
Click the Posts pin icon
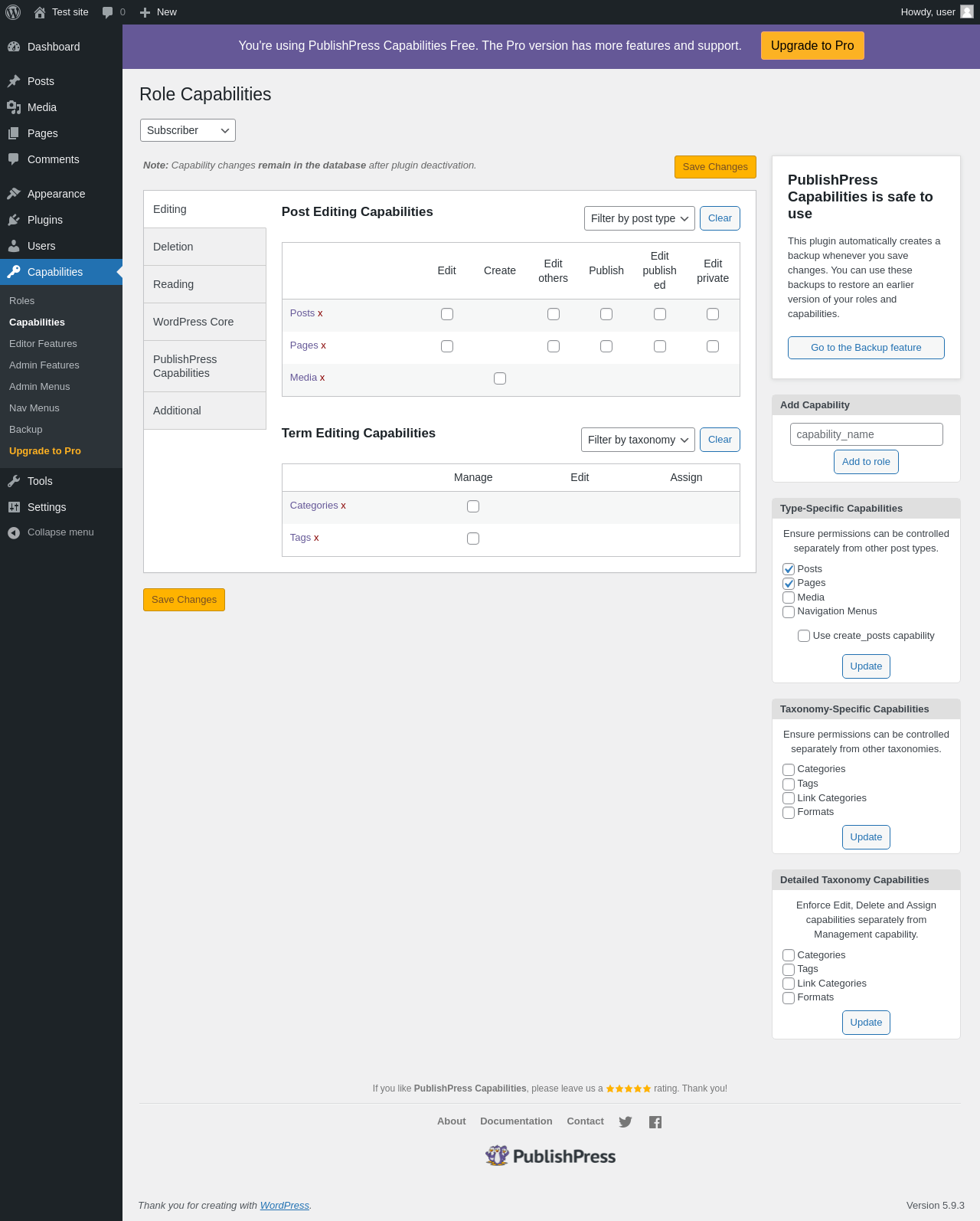click(14, 81)
